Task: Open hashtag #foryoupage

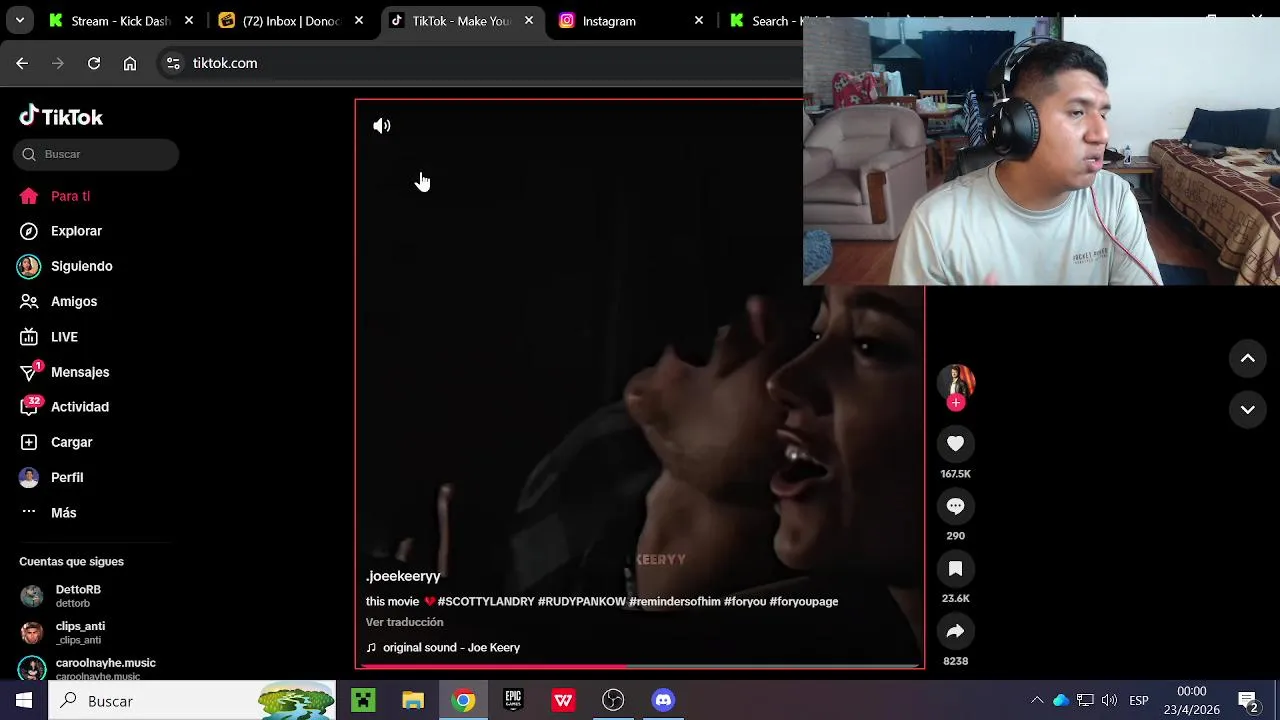Action: (804, 602)
